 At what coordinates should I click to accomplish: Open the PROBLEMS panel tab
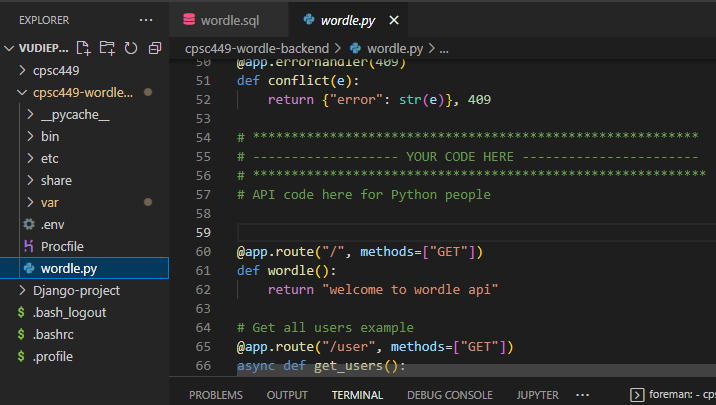(216, 395)
